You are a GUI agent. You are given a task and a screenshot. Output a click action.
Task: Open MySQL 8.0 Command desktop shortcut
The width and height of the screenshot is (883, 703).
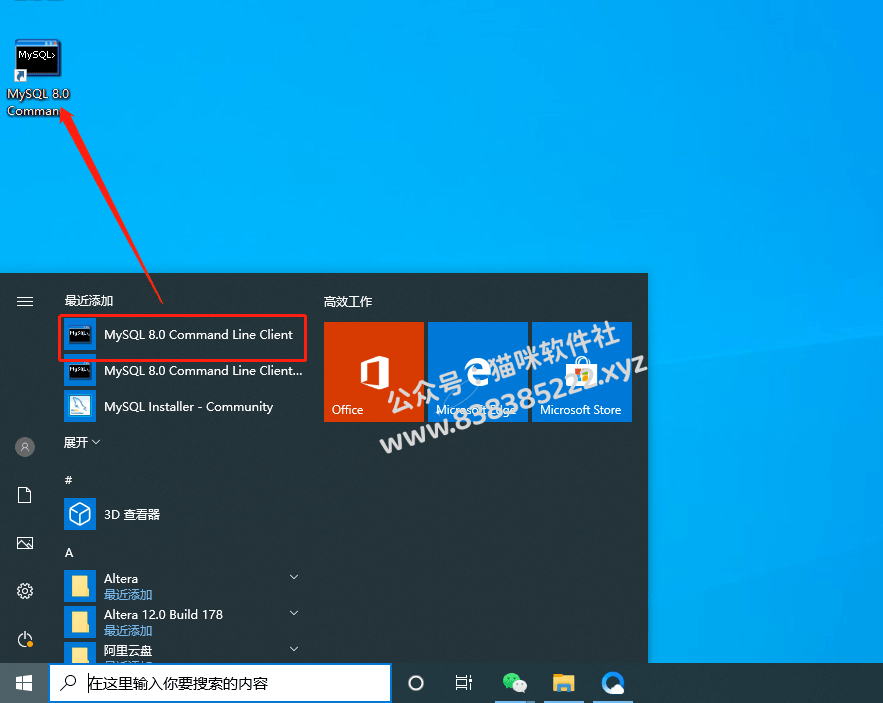point(38,78)
